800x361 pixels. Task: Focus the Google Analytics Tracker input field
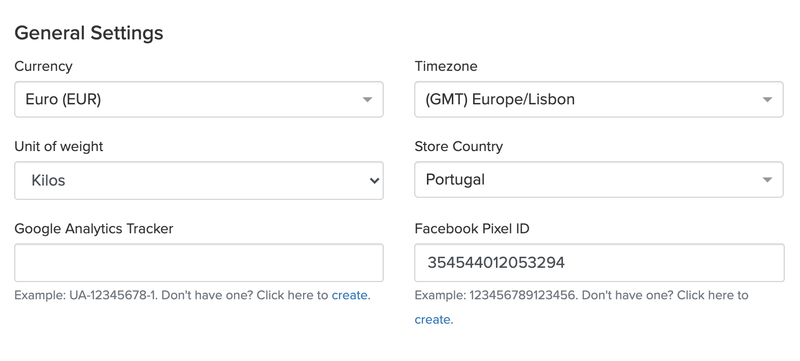pos(198,263)
